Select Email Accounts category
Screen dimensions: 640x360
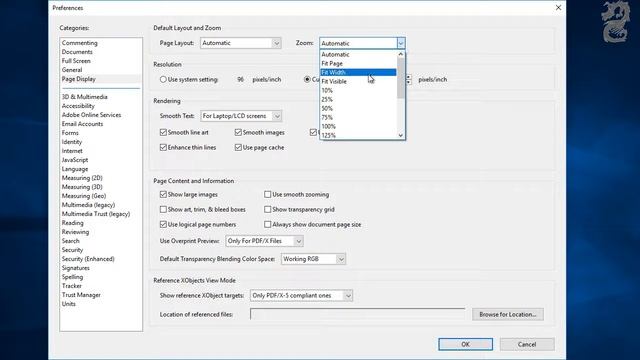tap(82, 124)
